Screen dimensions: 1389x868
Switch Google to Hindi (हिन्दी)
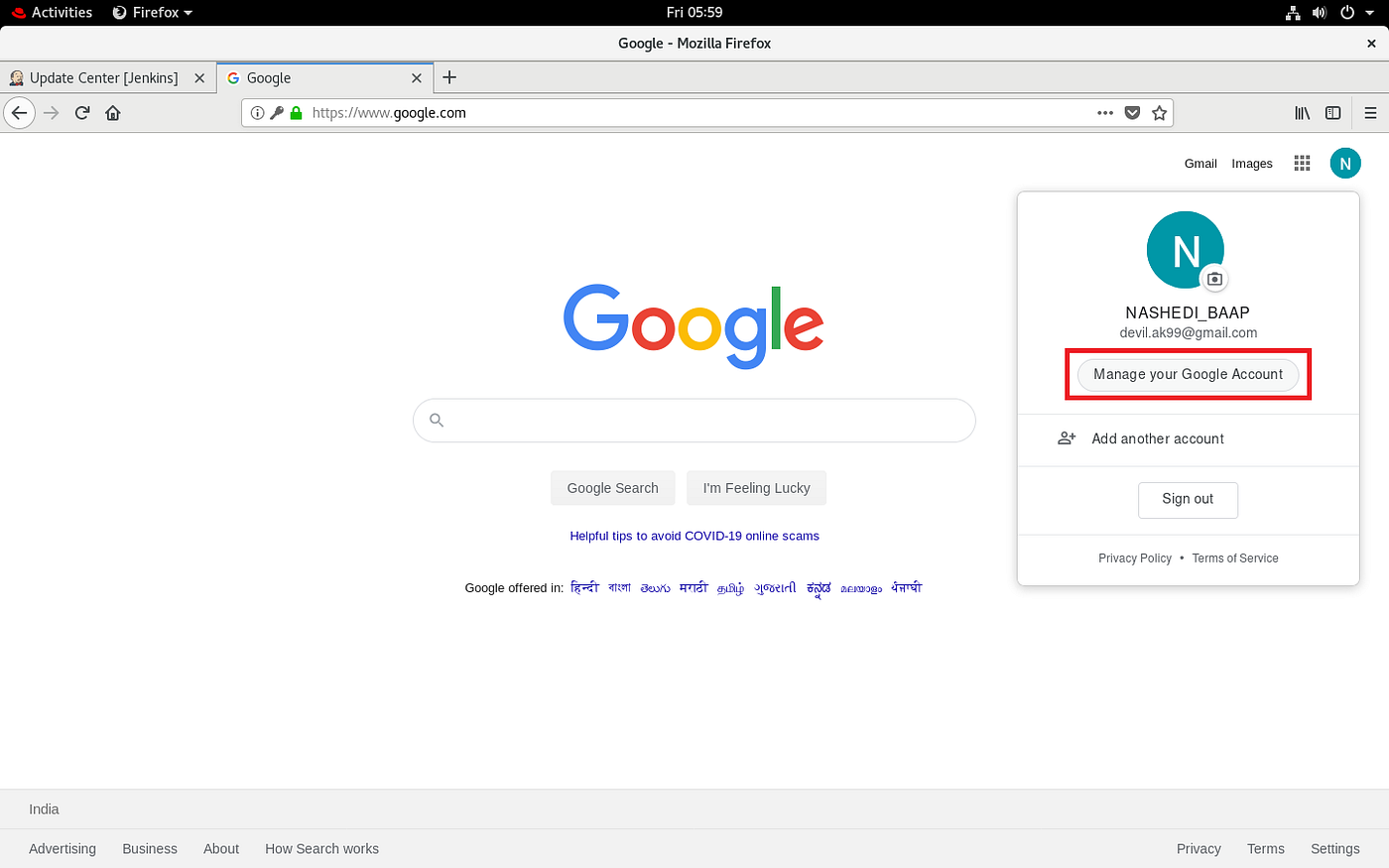tap(584, 587)
